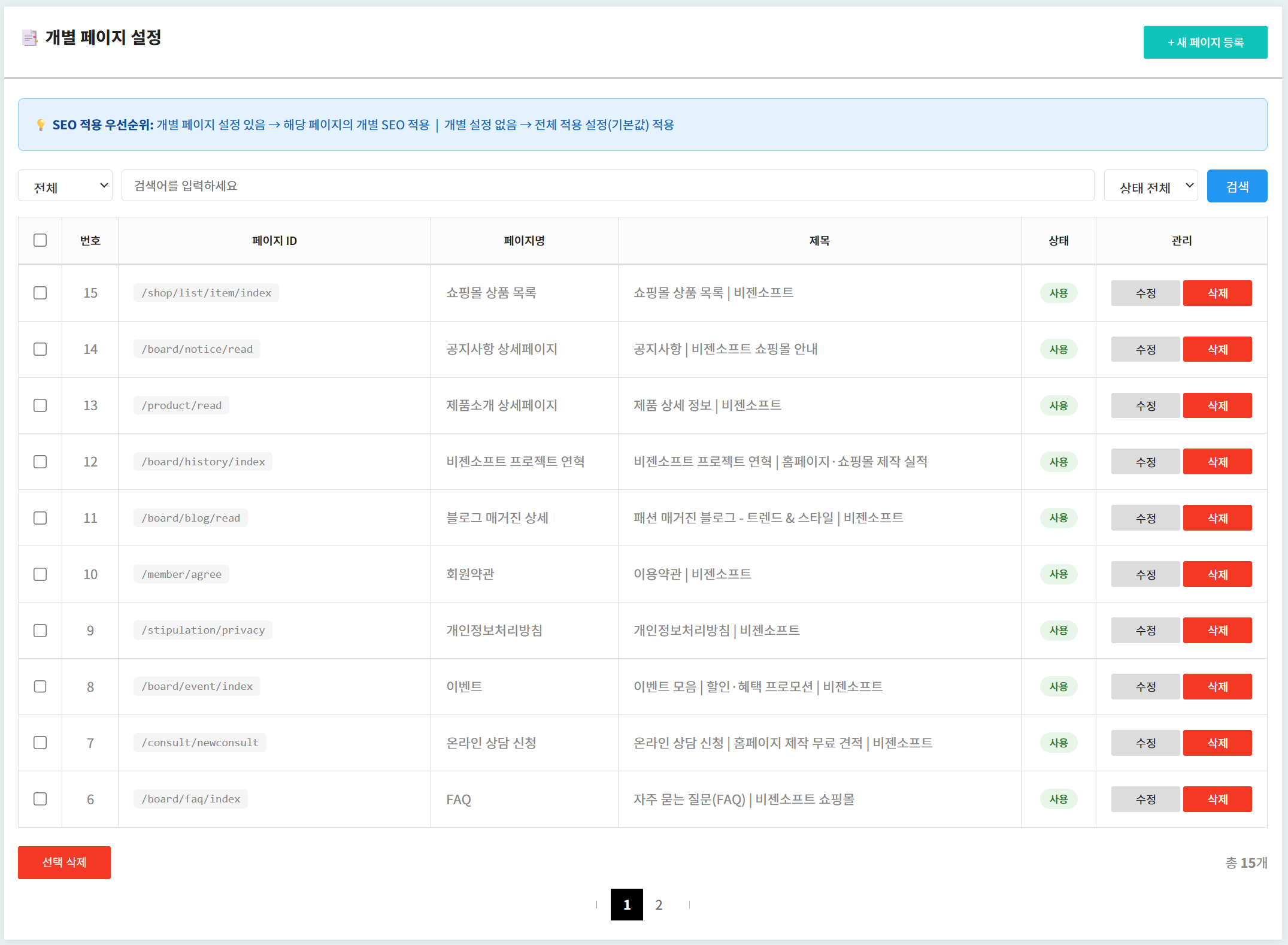The height and width of the screenshot is (945, 1288).
Task: Select the checkbox for the /member/agree row
Action: (x=40, y=574)
